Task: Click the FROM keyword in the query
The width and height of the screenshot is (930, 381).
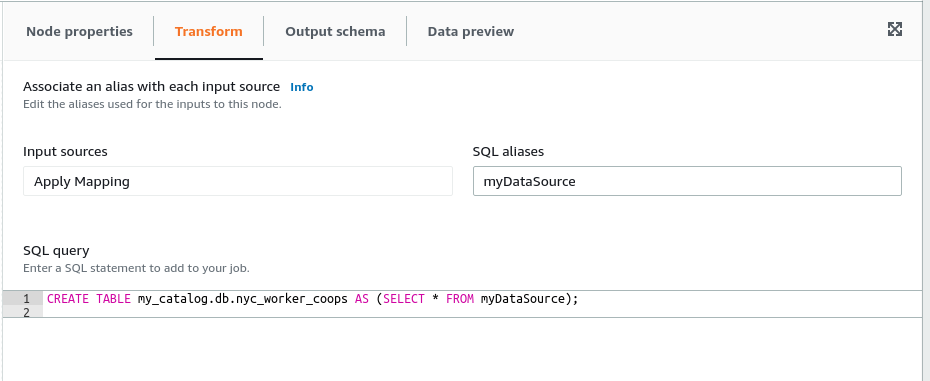Action: point(460,299)
